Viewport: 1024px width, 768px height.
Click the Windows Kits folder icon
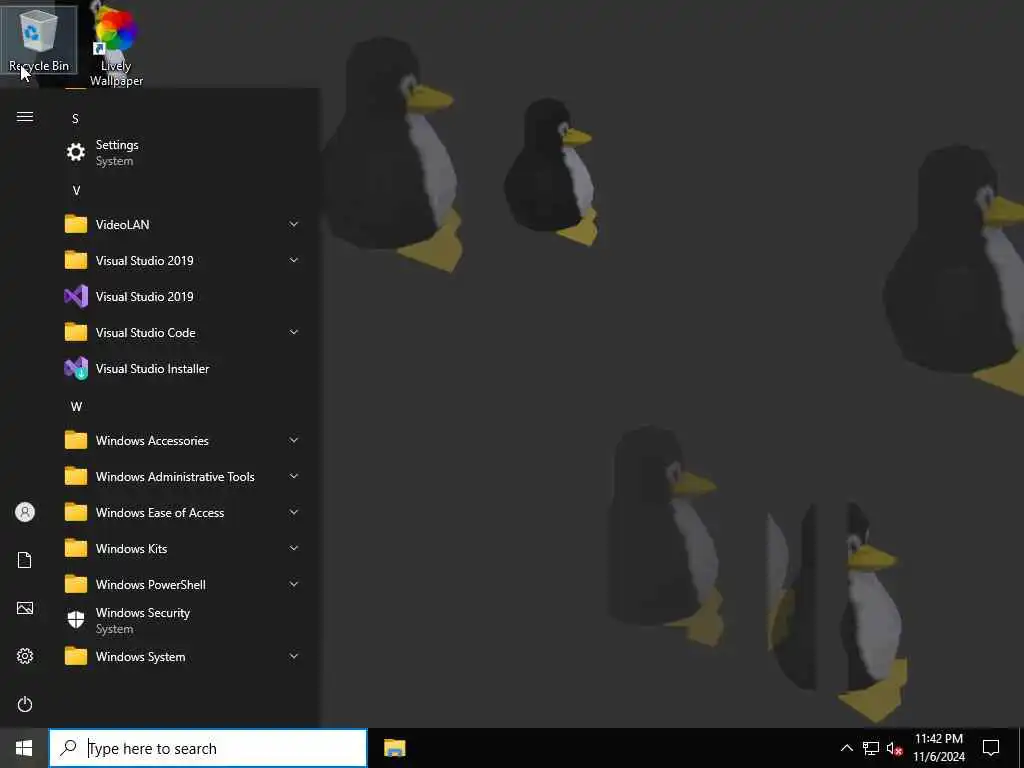[76, 549]
